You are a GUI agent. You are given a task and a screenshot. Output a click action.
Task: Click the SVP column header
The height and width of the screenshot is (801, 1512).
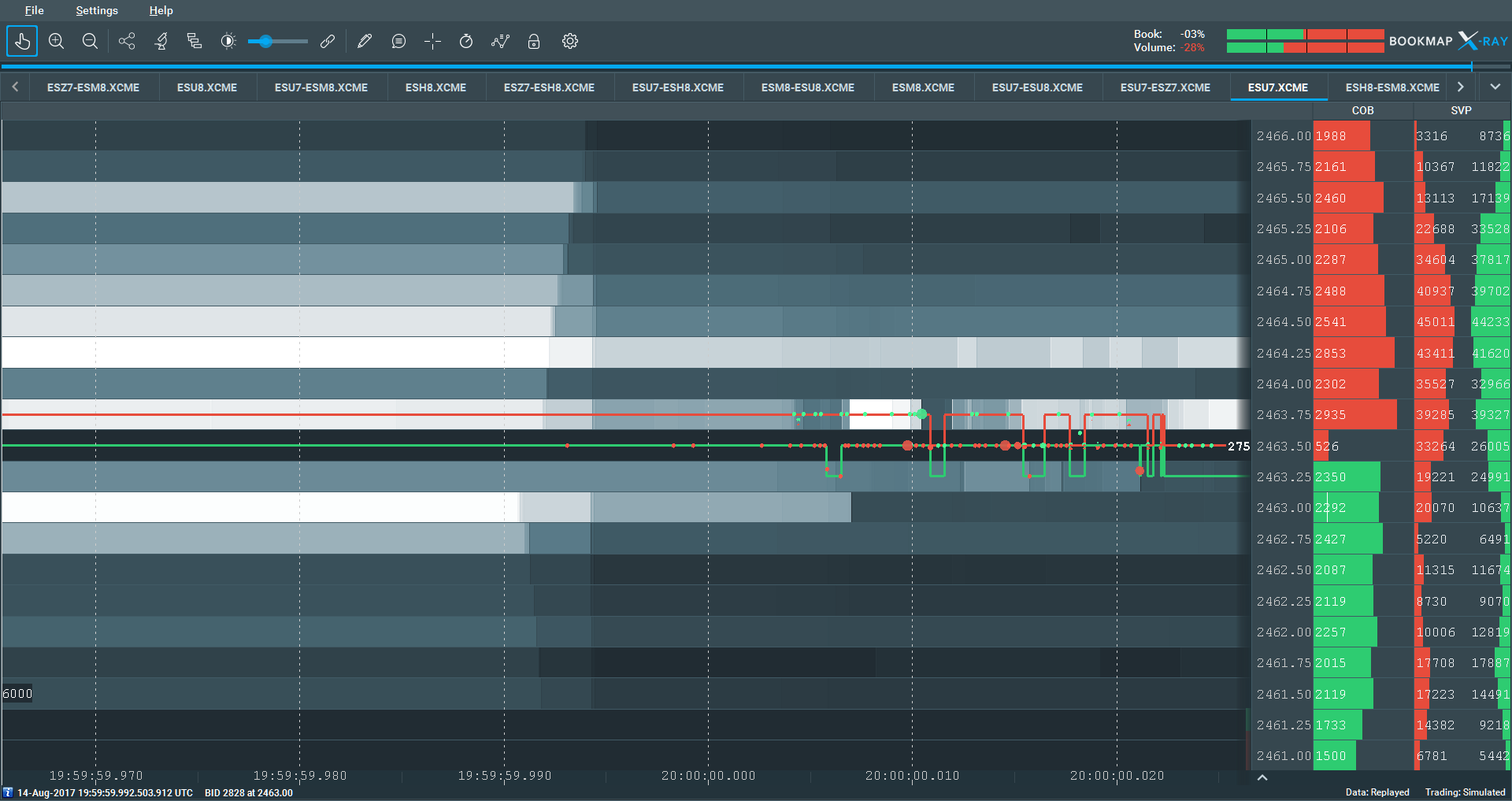(x=1461, y=110)
